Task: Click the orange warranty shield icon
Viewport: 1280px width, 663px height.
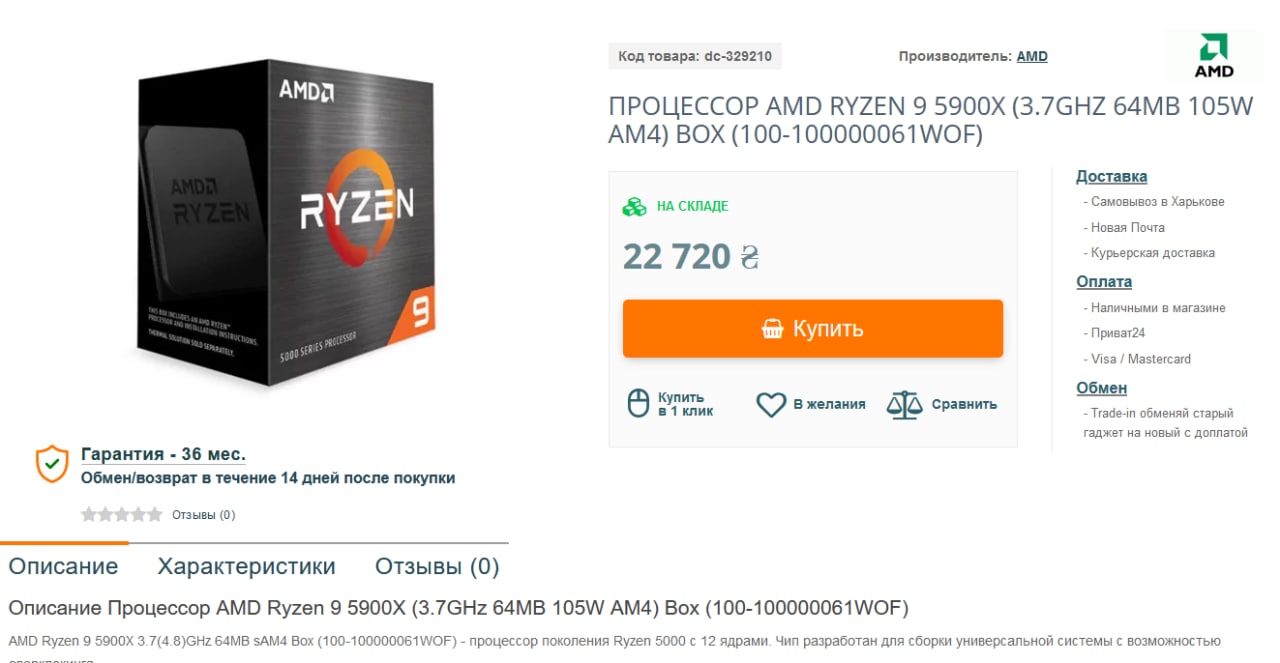Action: 52,464
